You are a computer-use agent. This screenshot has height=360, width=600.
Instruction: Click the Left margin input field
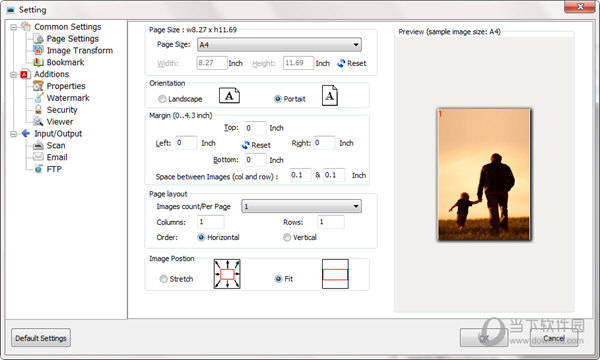(x=186, y=143)
